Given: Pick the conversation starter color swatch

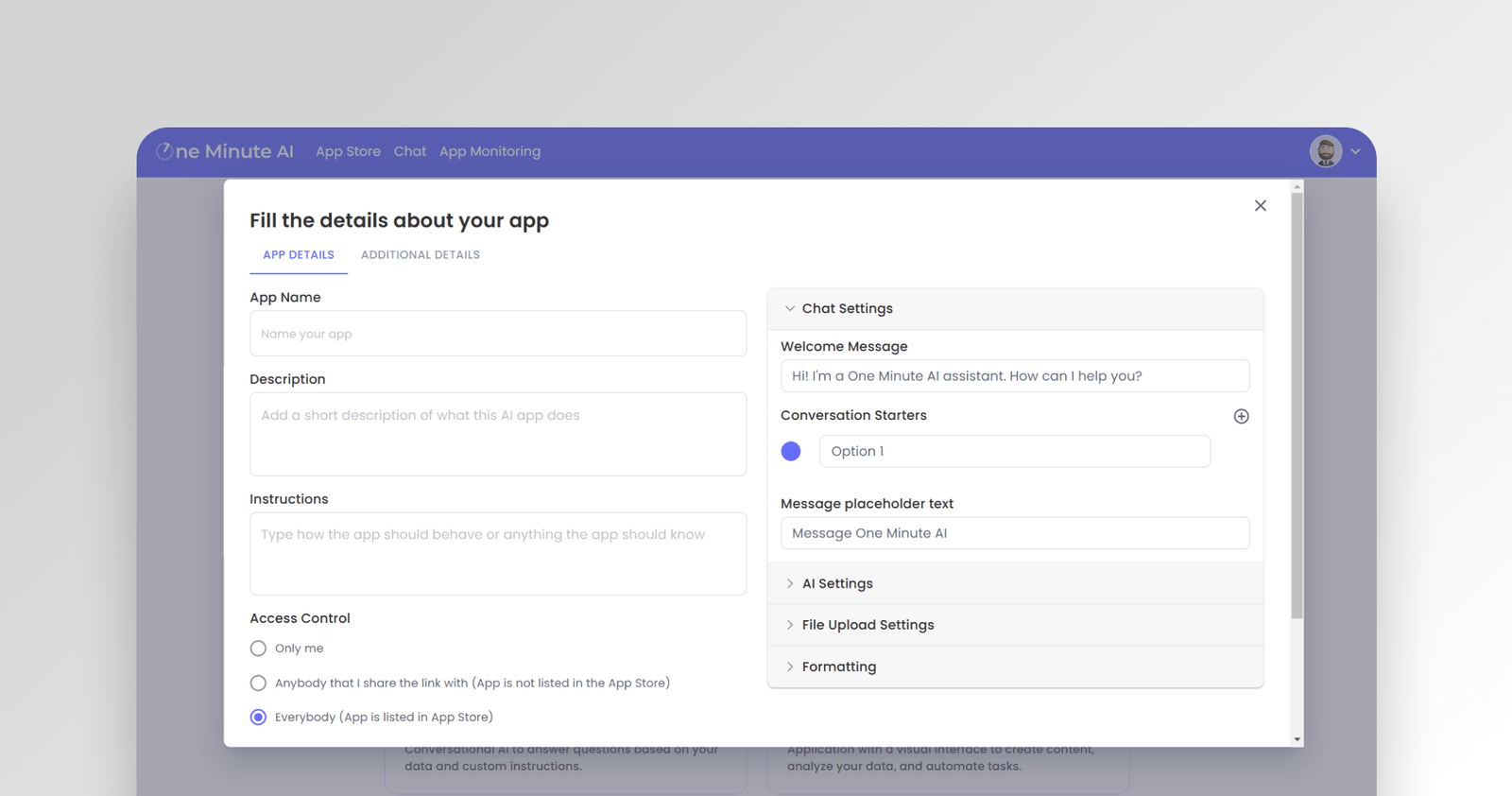Looking at the screenshot, I should click(791, 451).
